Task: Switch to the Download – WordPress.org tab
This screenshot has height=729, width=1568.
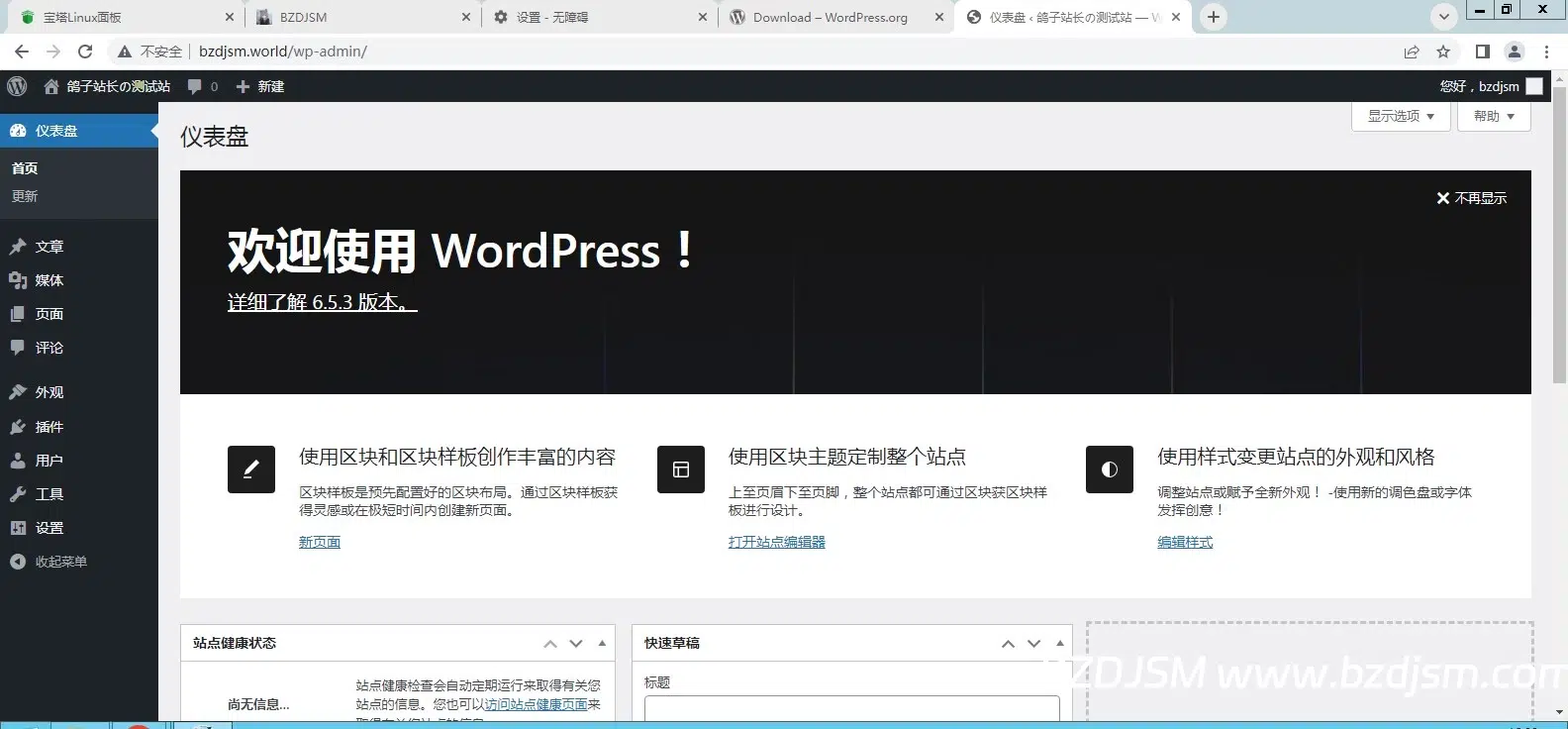Action: click(x=835, y=17)
